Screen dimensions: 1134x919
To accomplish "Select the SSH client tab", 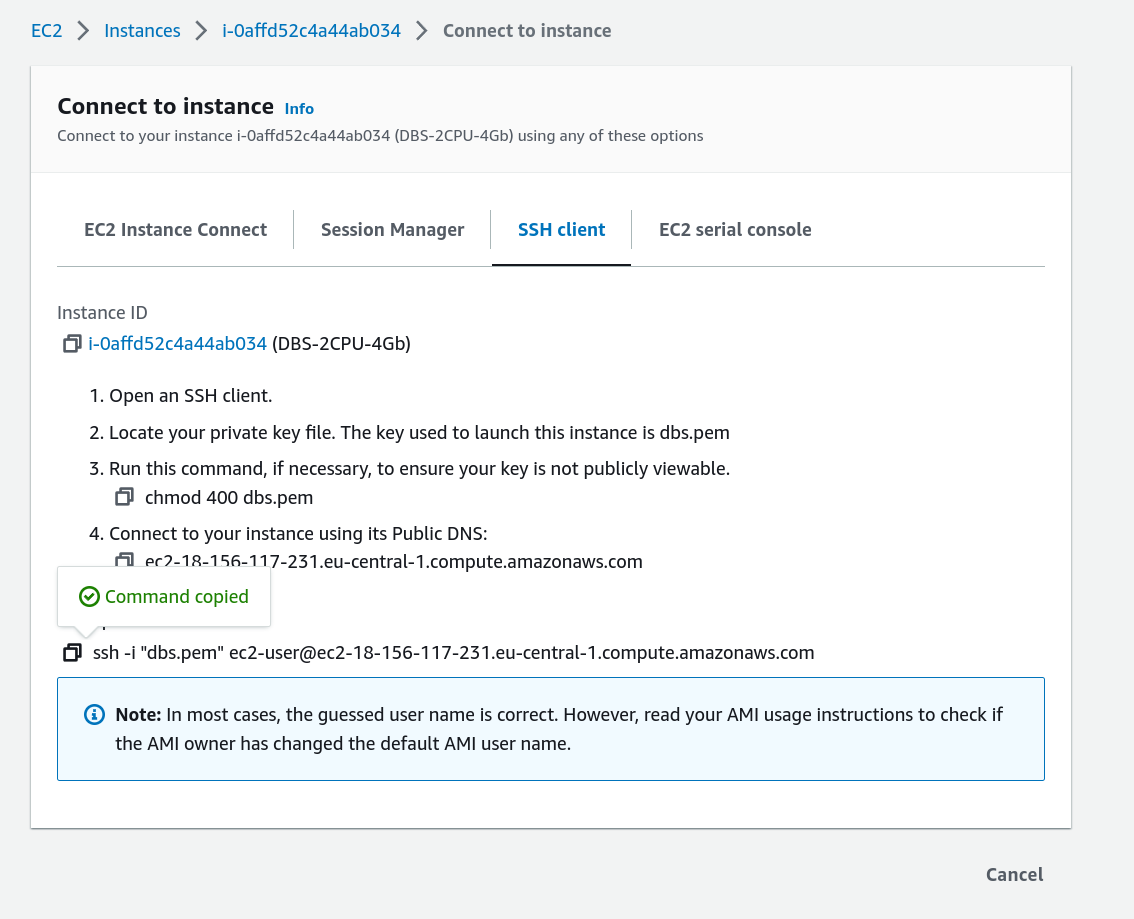I will click(x=561, y=230).
